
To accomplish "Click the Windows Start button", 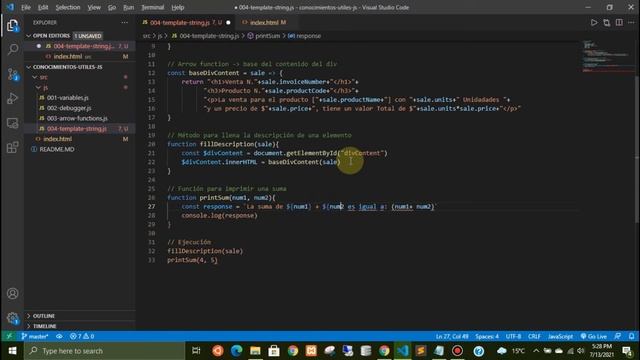I will coord(12,351).
